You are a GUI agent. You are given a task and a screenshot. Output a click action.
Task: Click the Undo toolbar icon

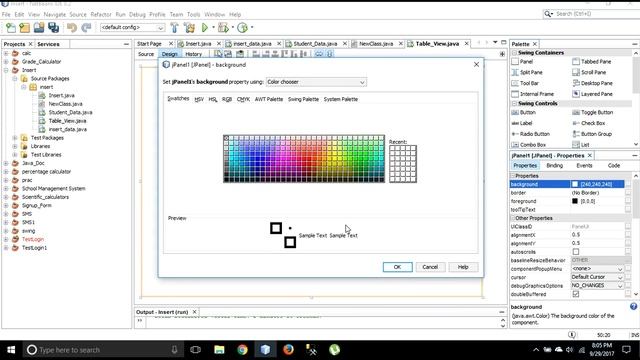point(72,28)
